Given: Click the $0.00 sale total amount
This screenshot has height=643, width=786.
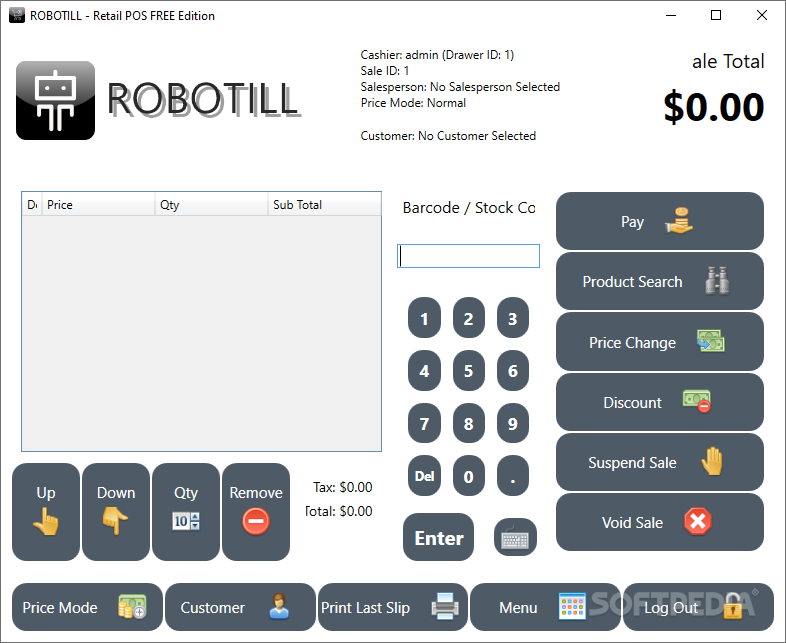Looking at the screenshot, I should pos(713,107).
